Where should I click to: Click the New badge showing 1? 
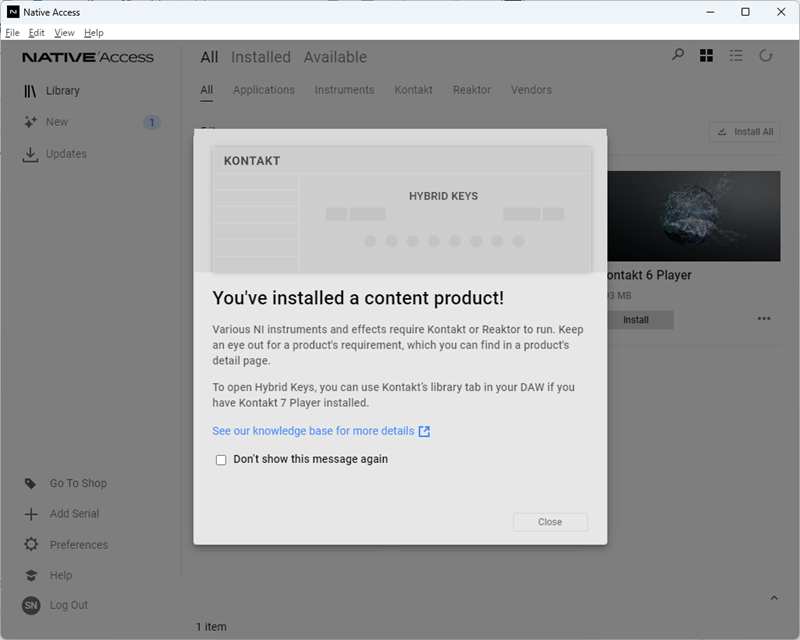point(152,122)
